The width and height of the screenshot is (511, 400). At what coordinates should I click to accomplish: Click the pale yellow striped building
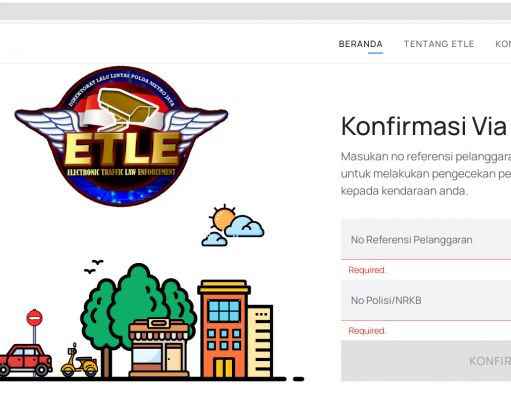coord(260,341)
